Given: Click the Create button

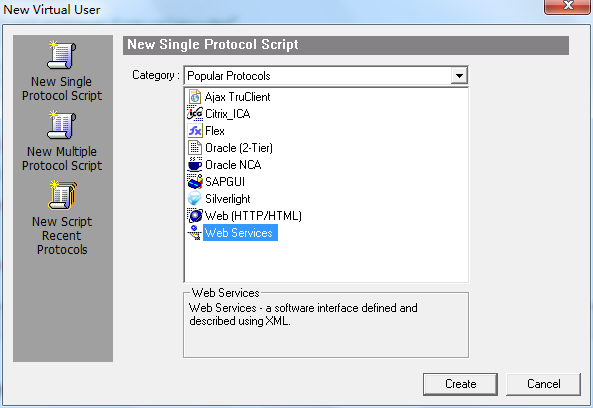Looking at the screenshot, I should tap(460, 384).
